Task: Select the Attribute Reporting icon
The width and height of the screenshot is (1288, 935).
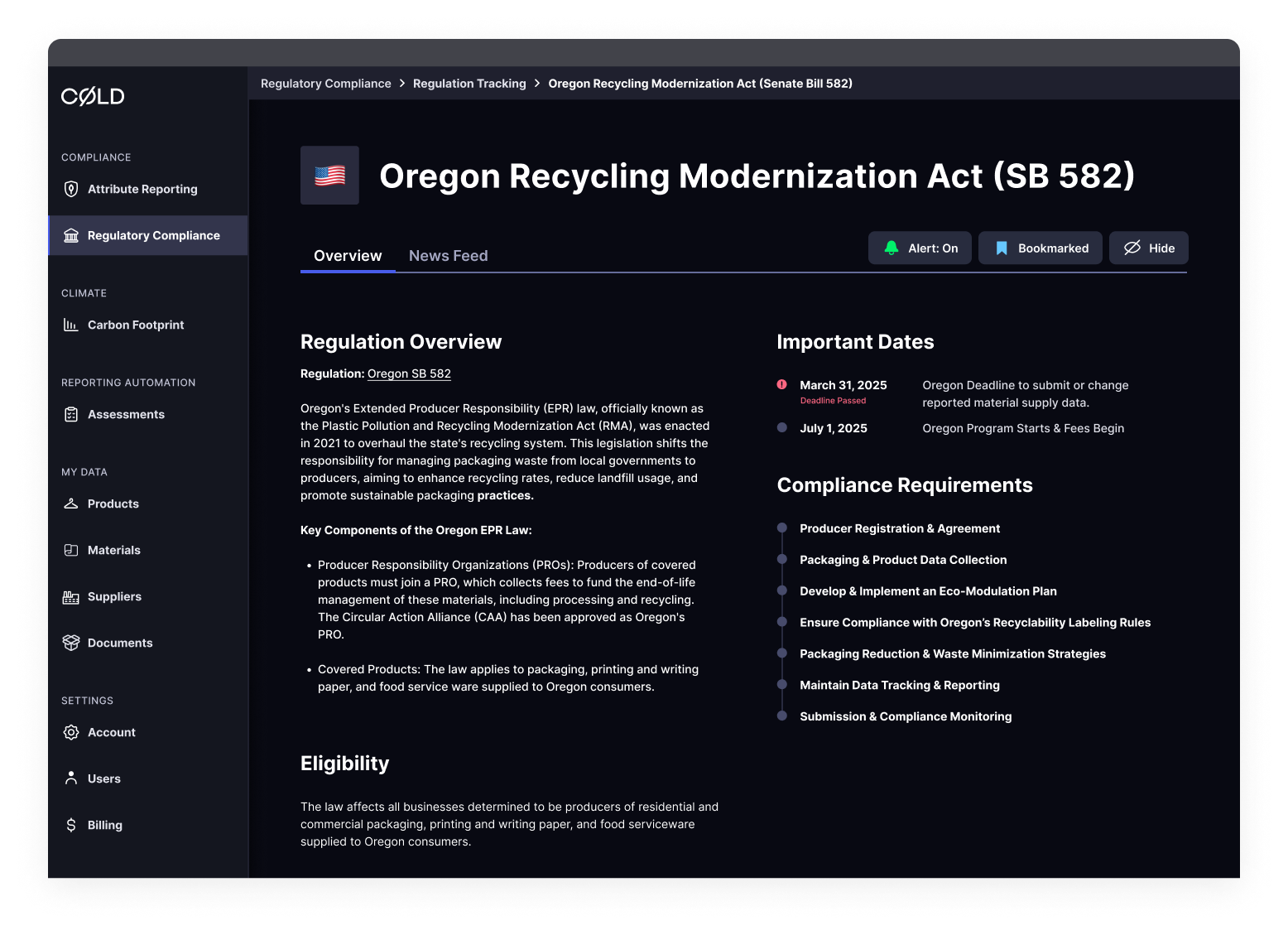Action: (x=71, y=189)
